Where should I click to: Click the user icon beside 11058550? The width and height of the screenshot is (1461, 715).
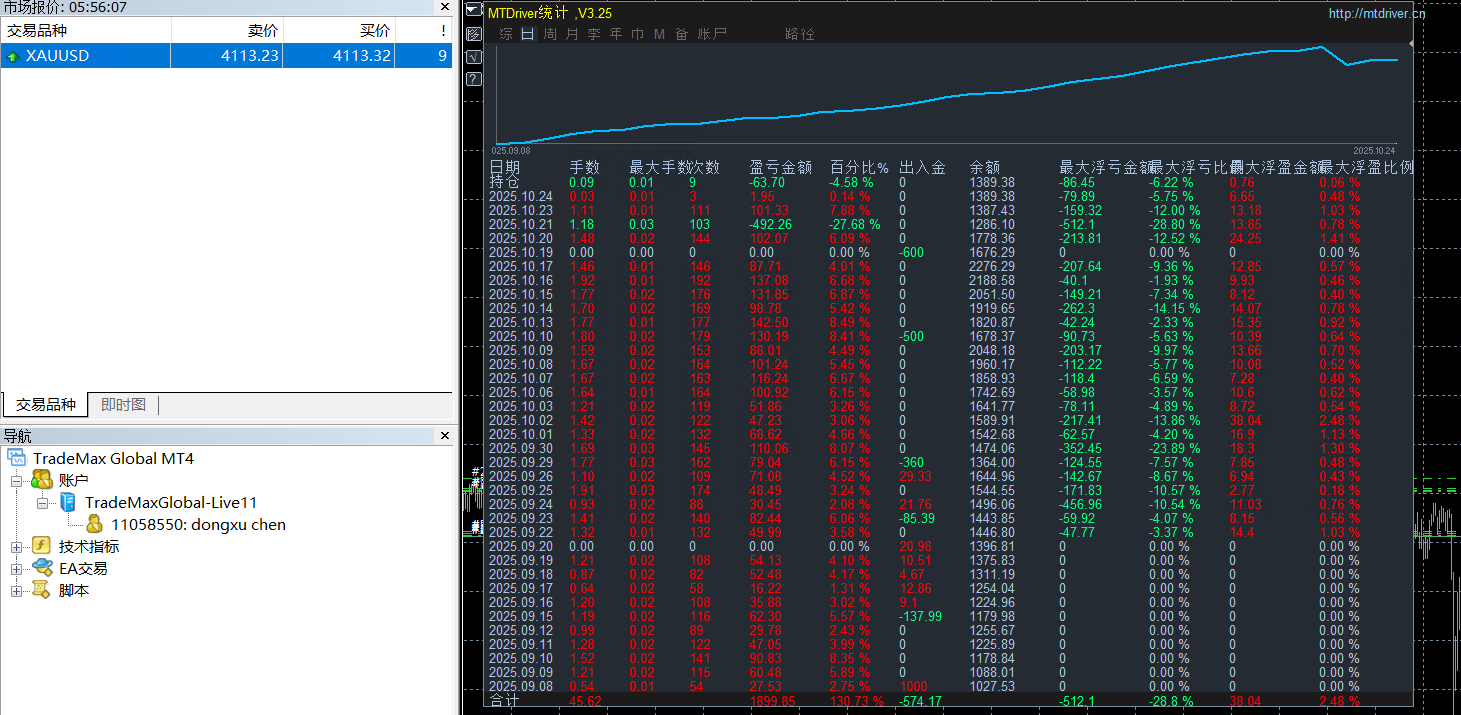pos(94,524)
